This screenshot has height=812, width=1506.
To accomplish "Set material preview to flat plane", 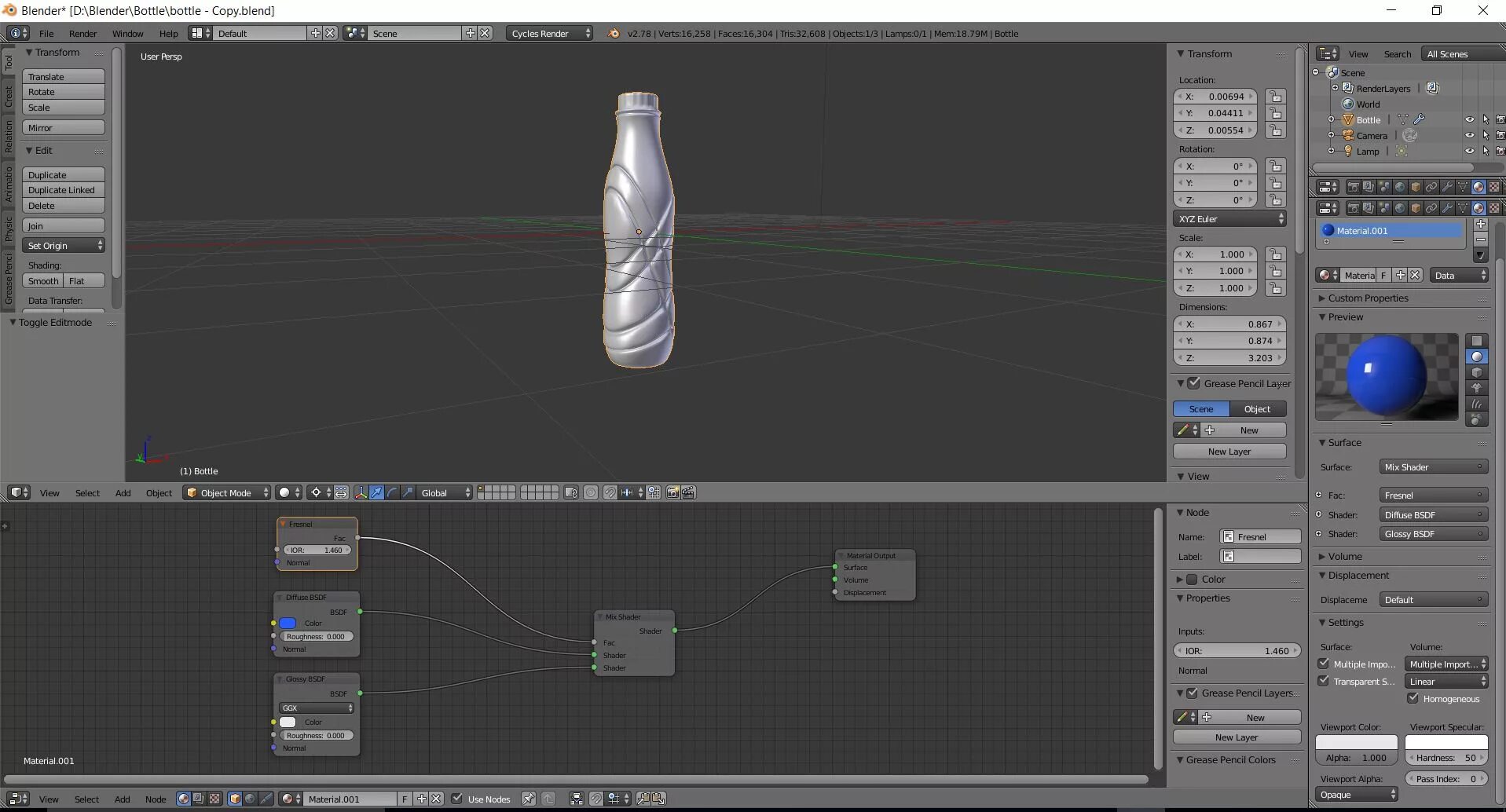I will 1477,341.
